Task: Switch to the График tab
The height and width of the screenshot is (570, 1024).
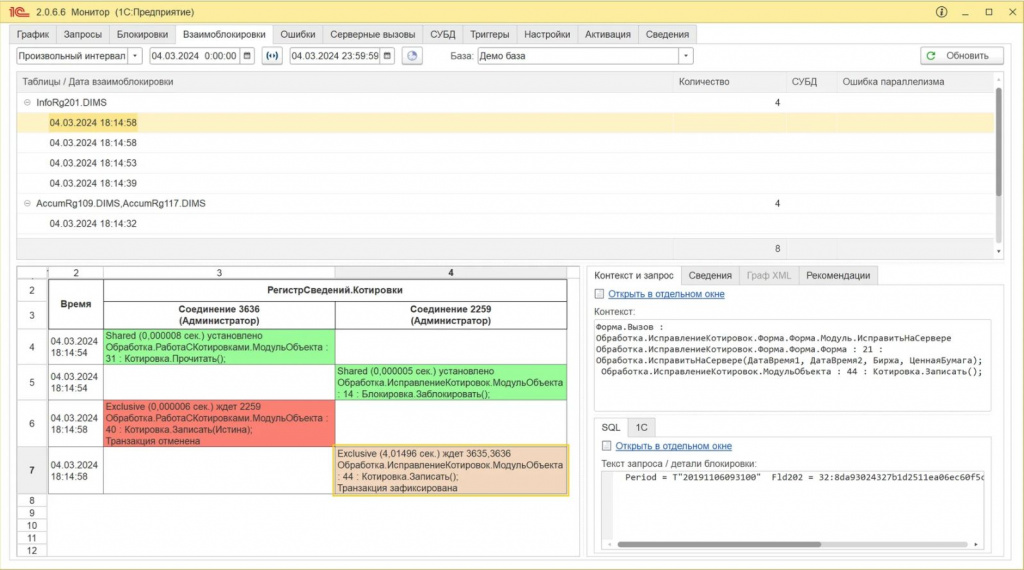Action: point(33,35)
